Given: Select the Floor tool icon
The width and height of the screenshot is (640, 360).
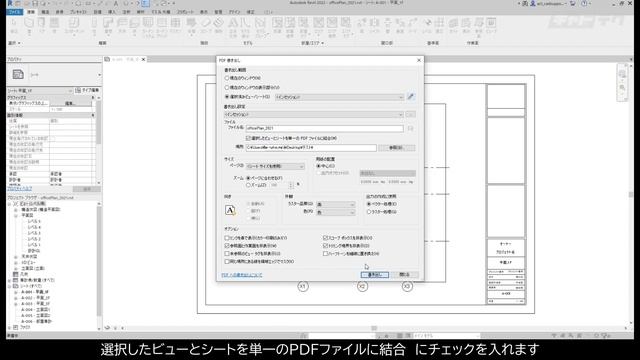Looking at the screenshot, I should click(134, 23).
